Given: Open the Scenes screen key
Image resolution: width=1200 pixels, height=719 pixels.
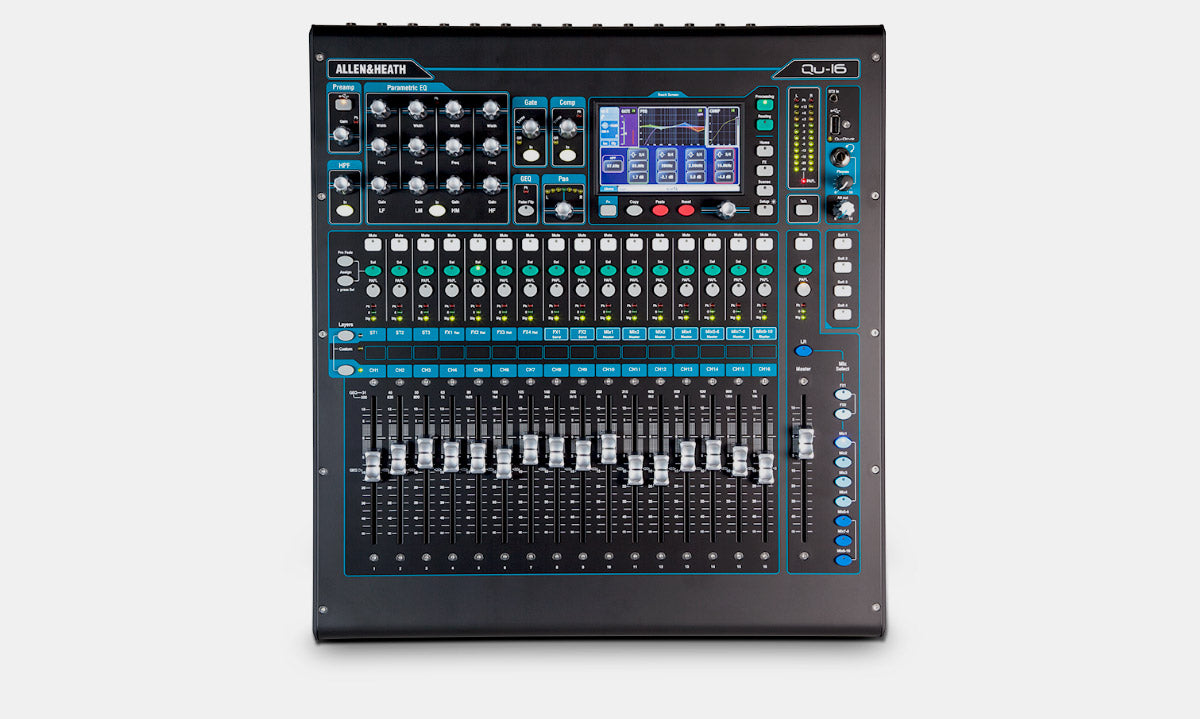Looking at the screenshot, I should (x=765, y=188).
